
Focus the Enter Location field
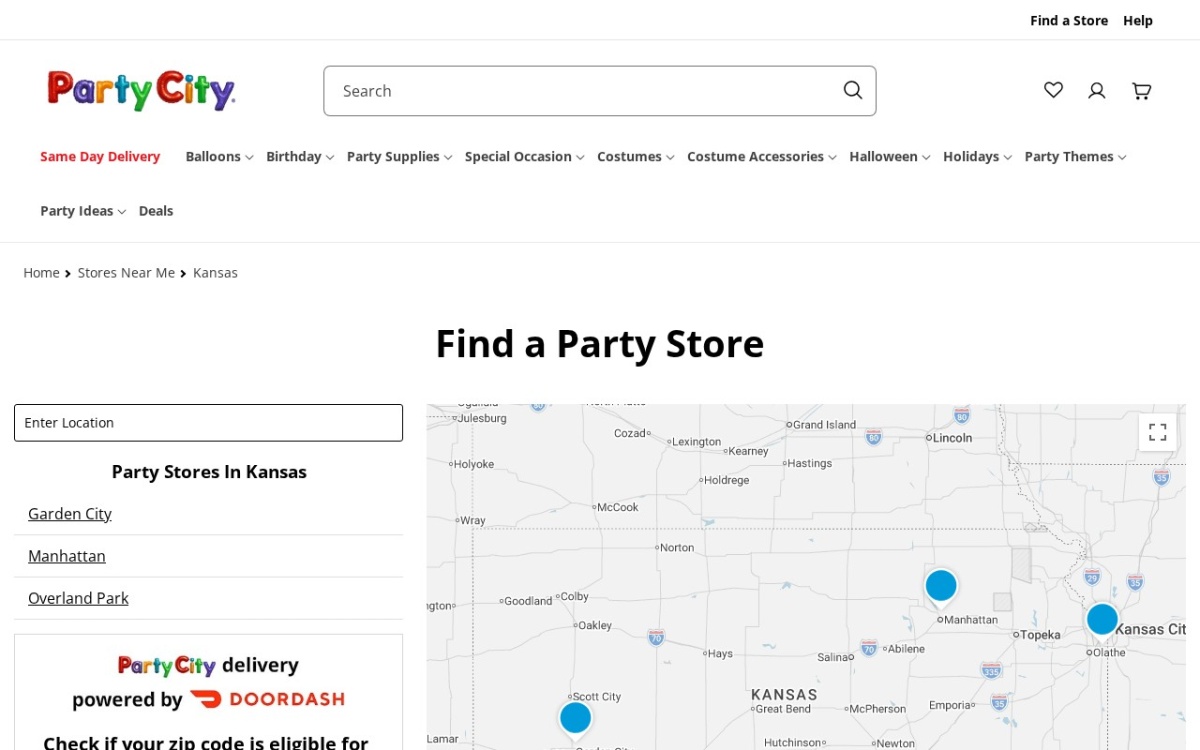[208, 423]
